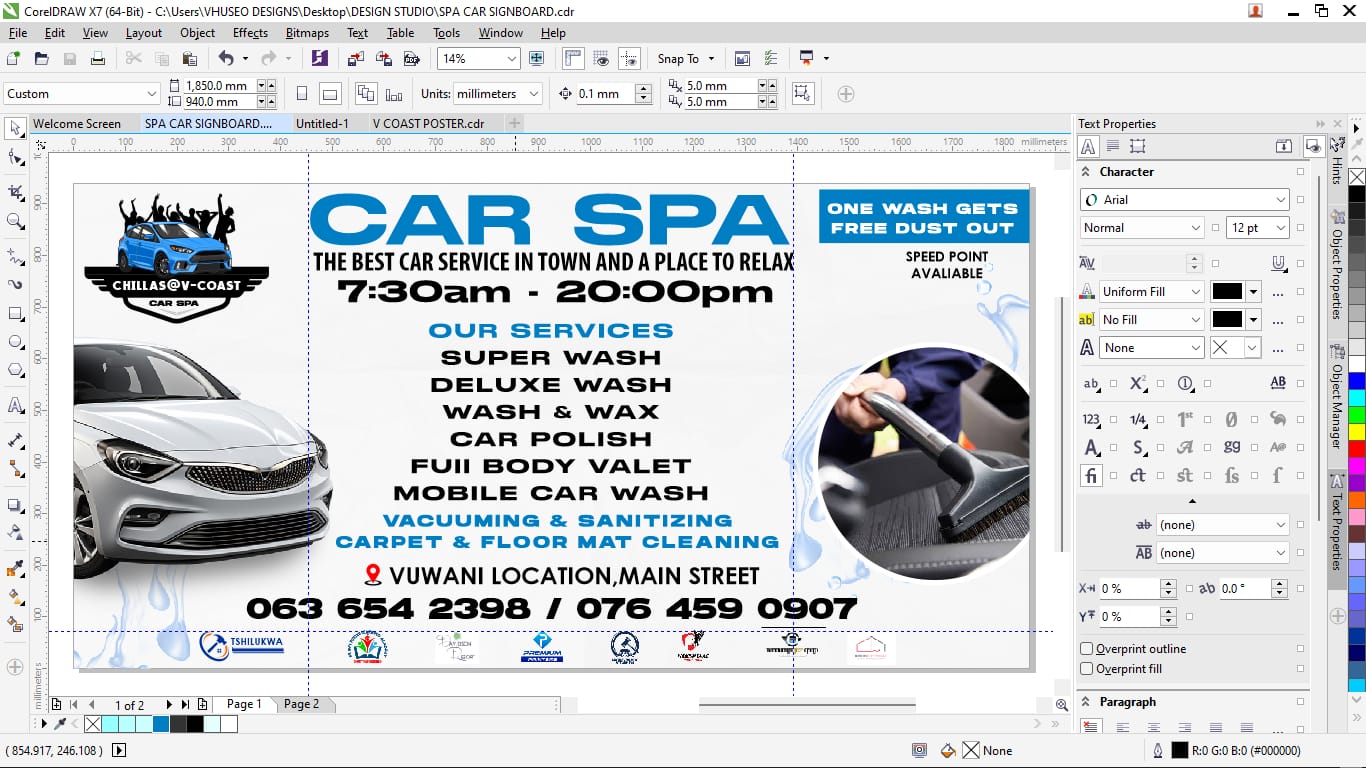This screenshot has height=768, width=1366.
Task: Open the Effects menu
Action: pos(250,33)
